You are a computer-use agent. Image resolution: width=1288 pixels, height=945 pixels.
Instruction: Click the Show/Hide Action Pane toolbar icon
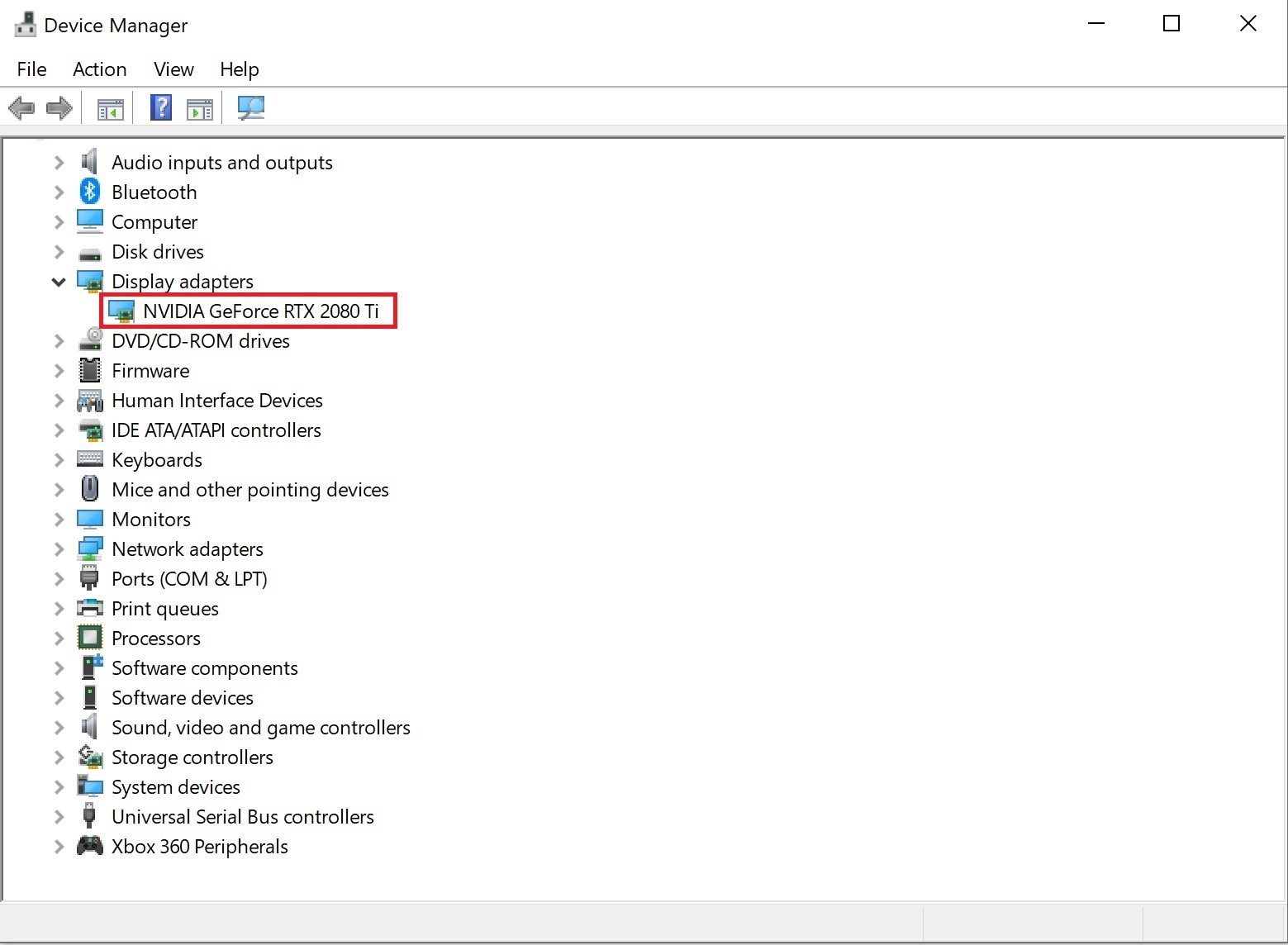[x=199, y=107]
